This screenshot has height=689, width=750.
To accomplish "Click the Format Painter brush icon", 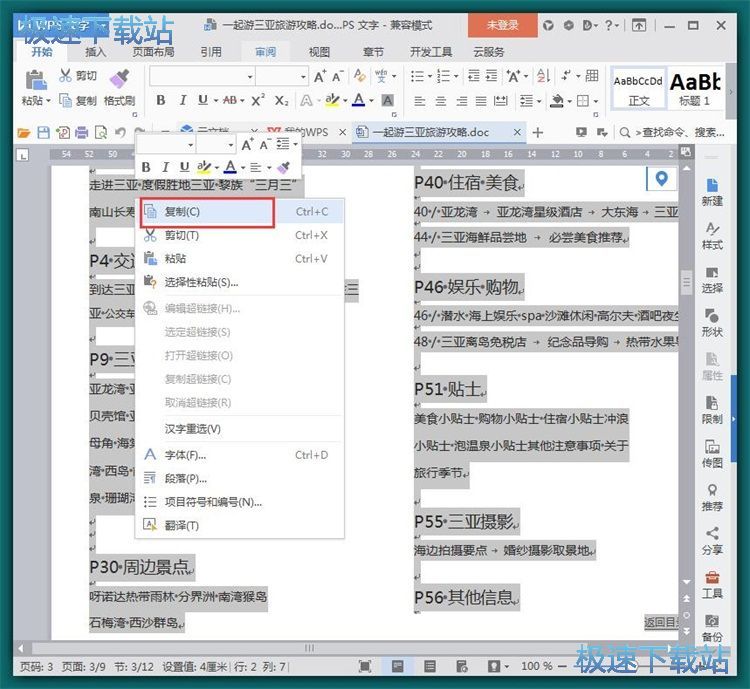I will coord(118,78).
